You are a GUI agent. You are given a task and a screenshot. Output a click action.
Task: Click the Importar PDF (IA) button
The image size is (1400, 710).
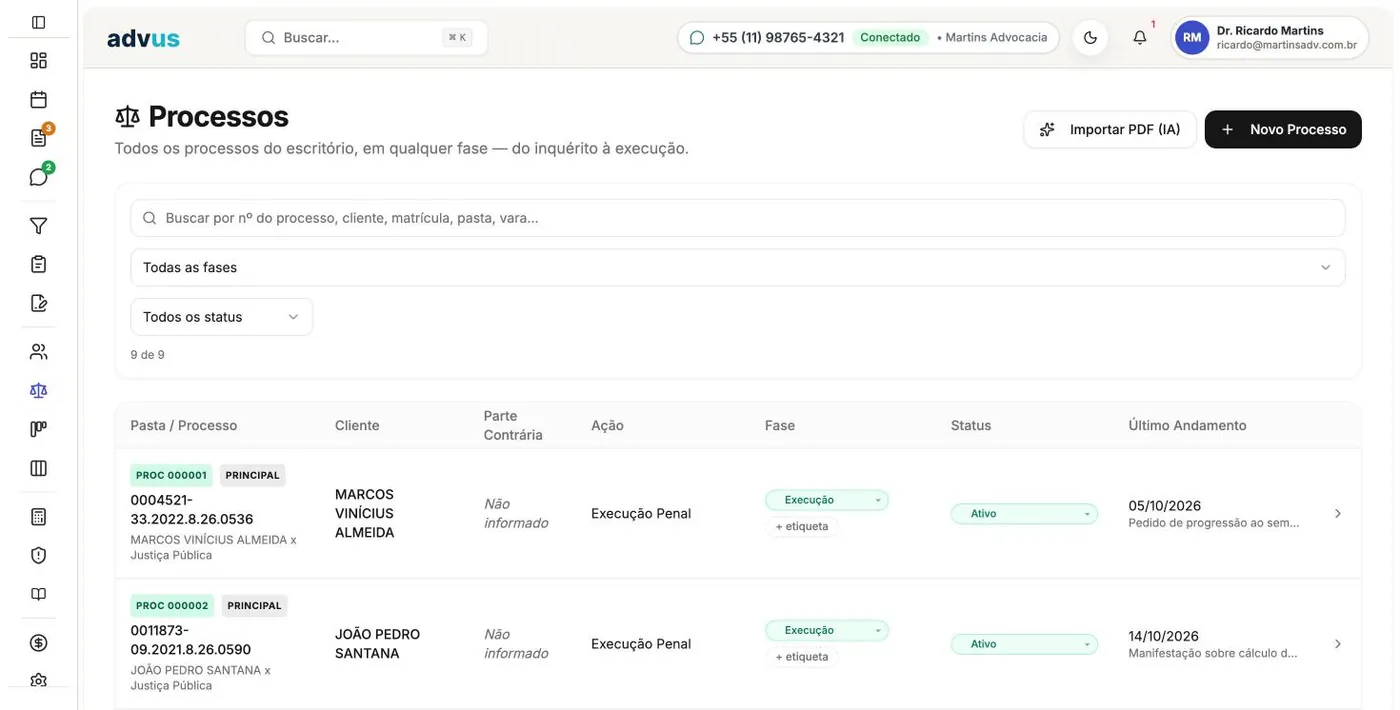[1110, 129]
